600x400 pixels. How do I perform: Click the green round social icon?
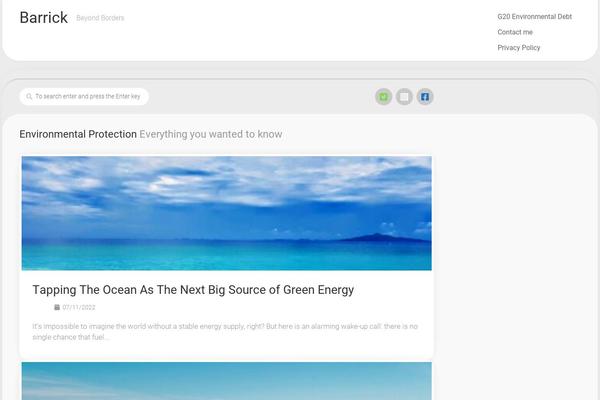click(x=383, y=96)
